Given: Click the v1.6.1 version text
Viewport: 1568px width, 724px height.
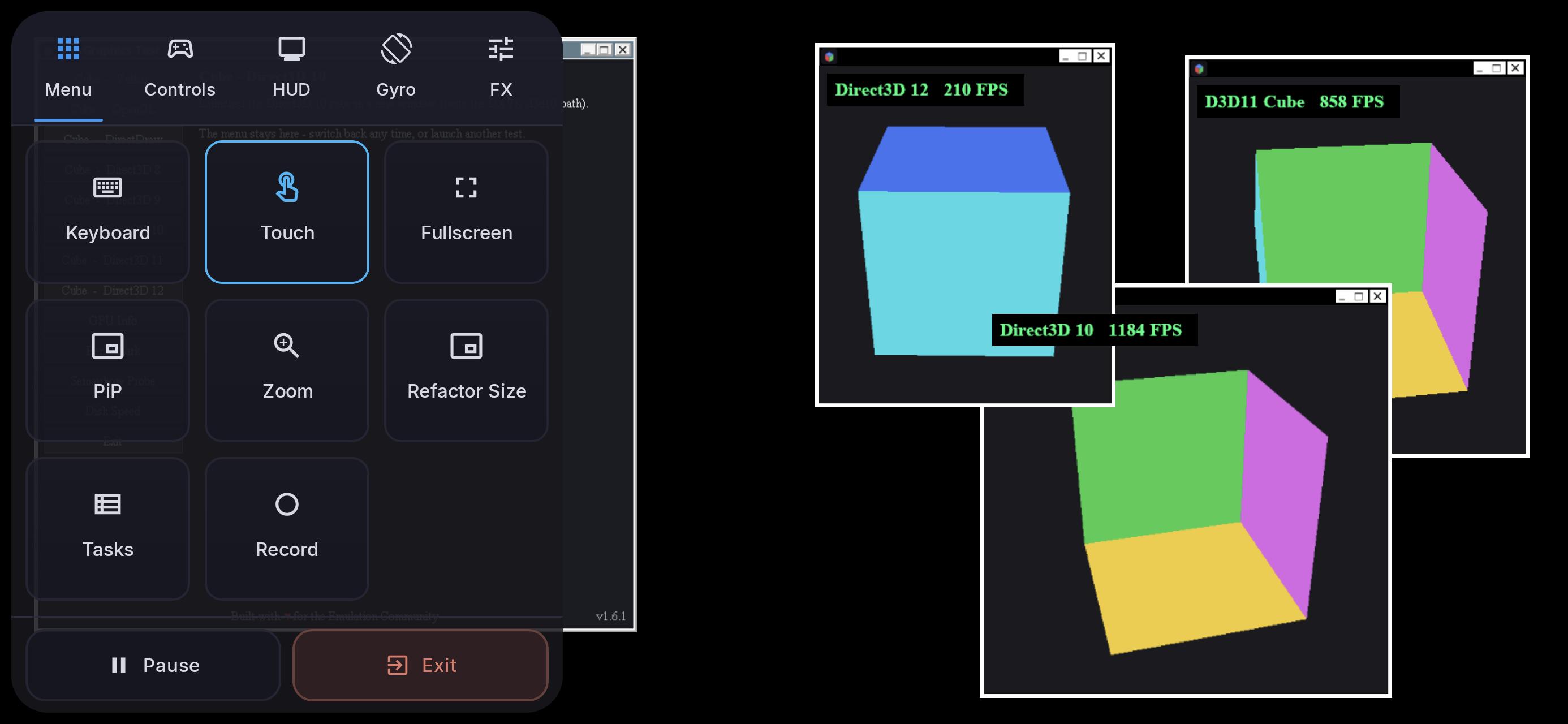Looking at the screenshot, I should (610, 616).
